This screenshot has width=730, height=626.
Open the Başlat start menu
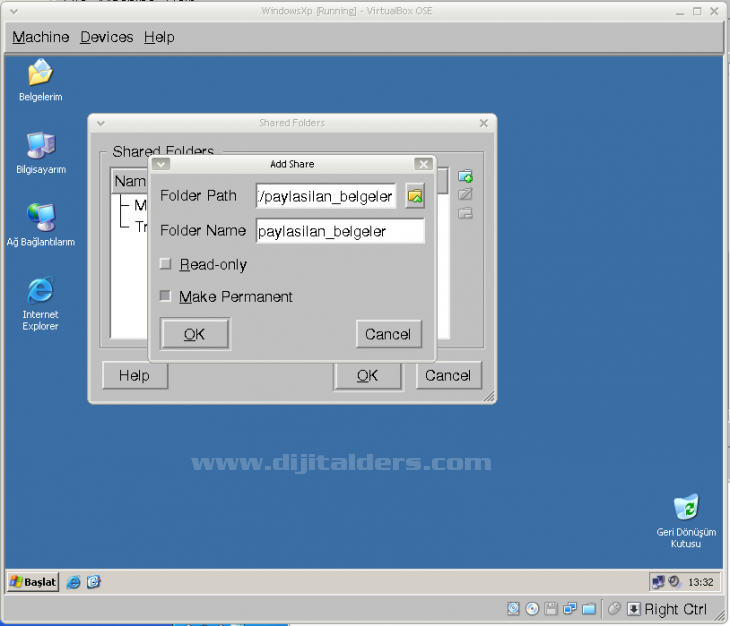(x=33, y=582)
